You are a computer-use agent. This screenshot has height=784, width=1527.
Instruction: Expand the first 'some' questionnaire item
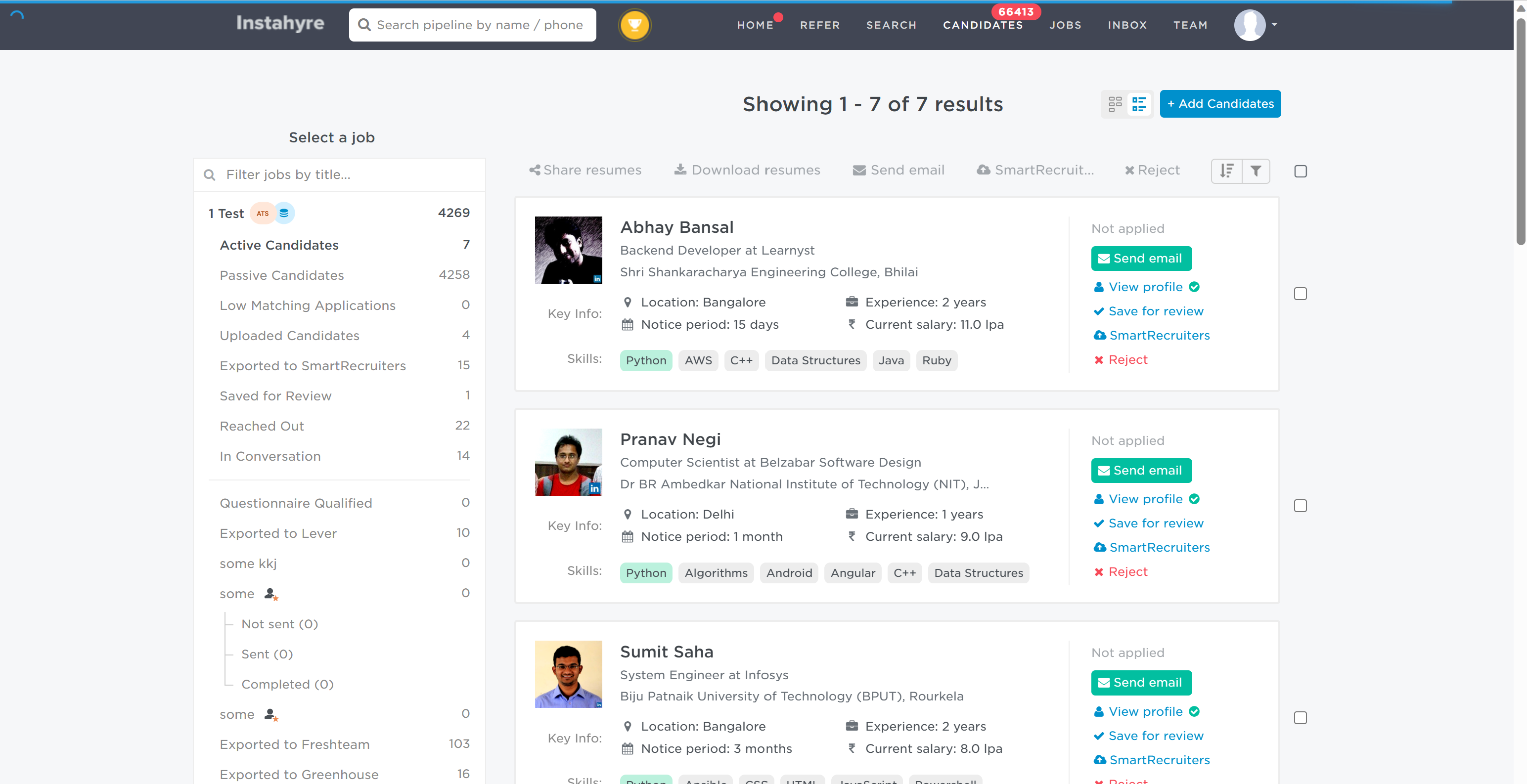coord(236,594)
